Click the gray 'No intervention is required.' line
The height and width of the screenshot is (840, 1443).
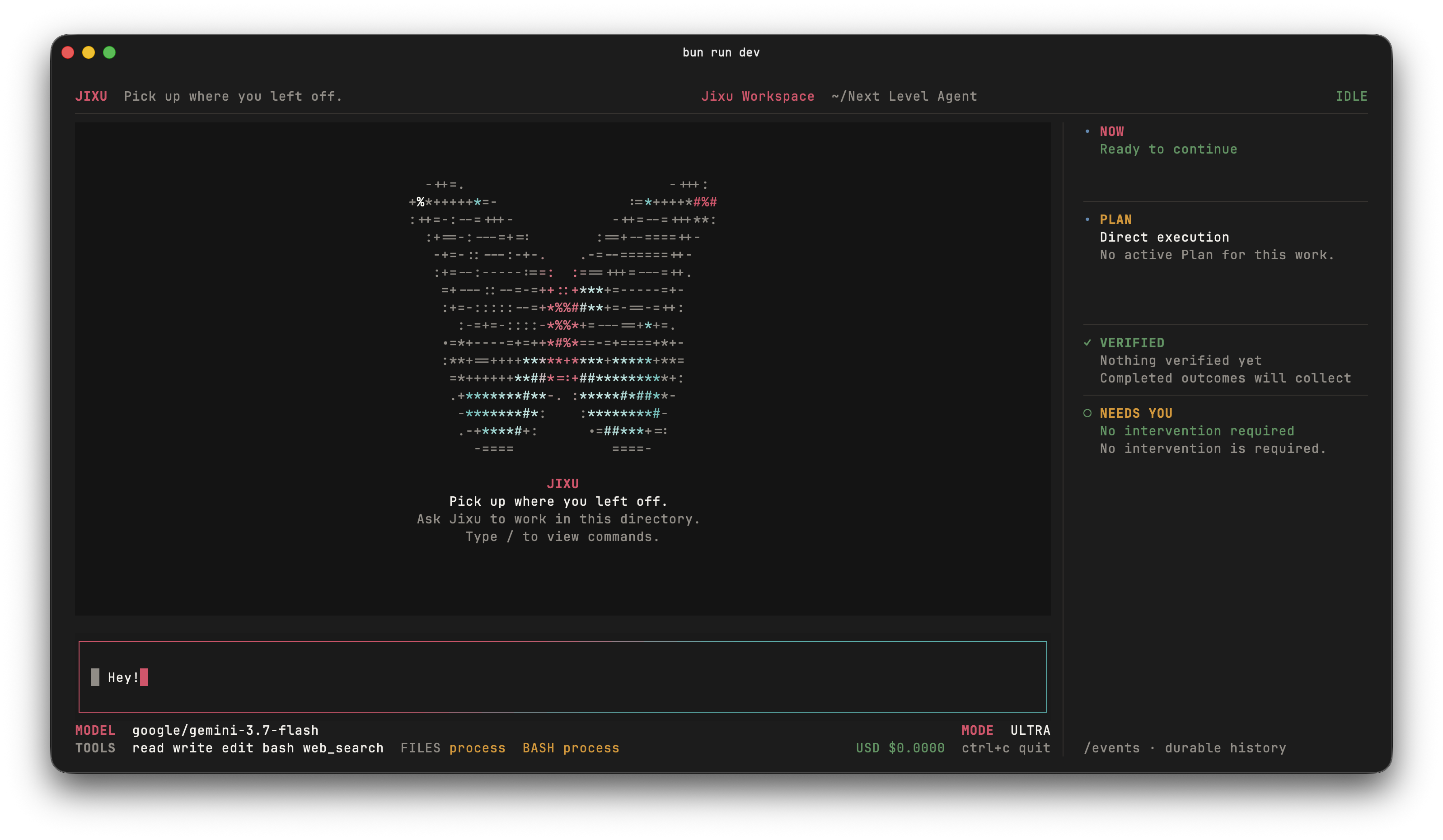1213,448
